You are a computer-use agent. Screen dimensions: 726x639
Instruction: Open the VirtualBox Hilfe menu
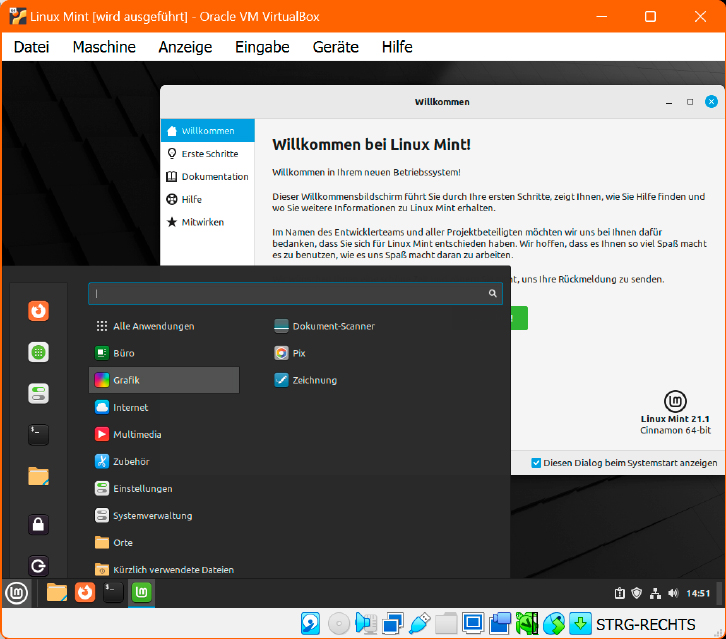397,47
